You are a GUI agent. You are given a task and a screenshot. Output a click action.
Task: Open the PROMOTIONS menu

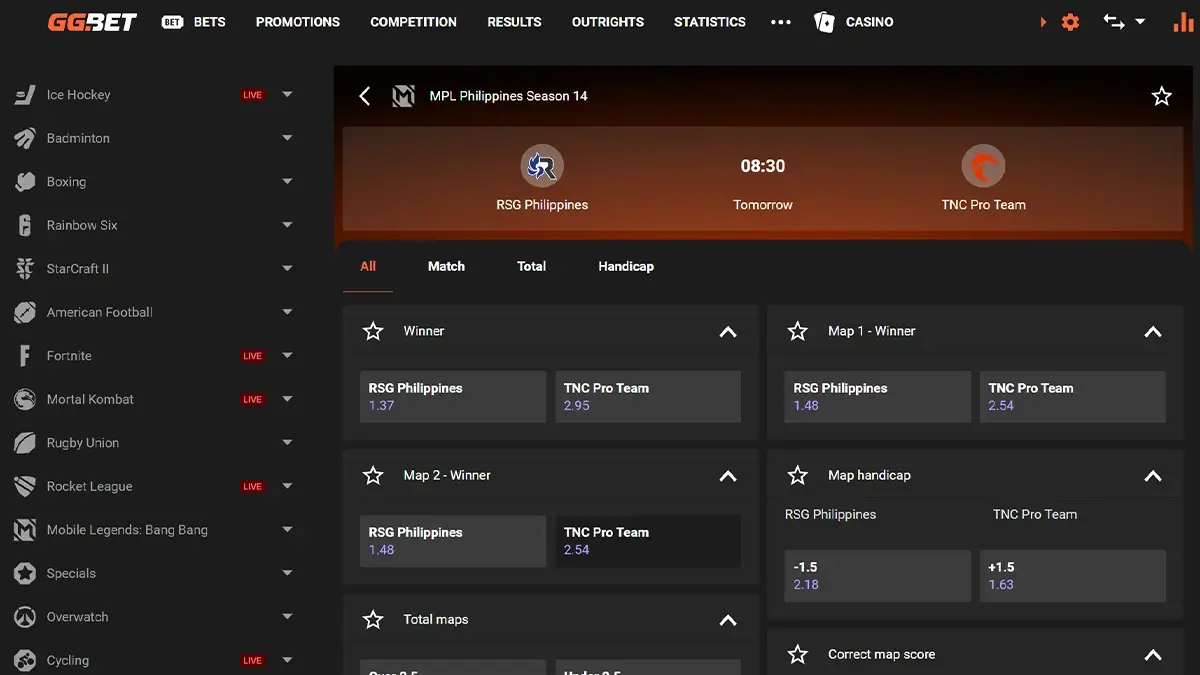point(298,21)
